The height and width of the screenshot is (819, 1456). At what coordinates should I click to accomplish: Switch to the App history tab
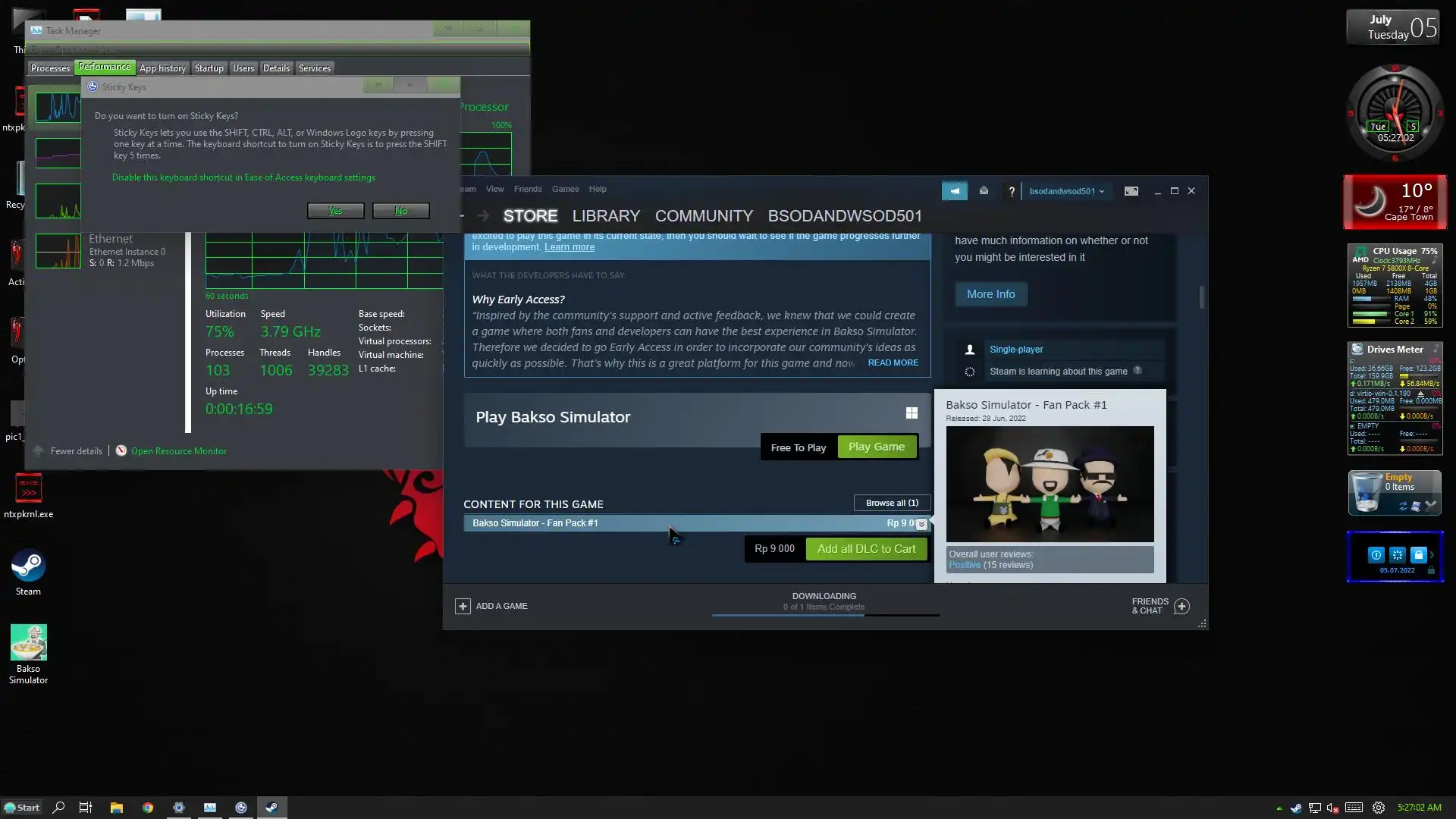coord(162,68)
